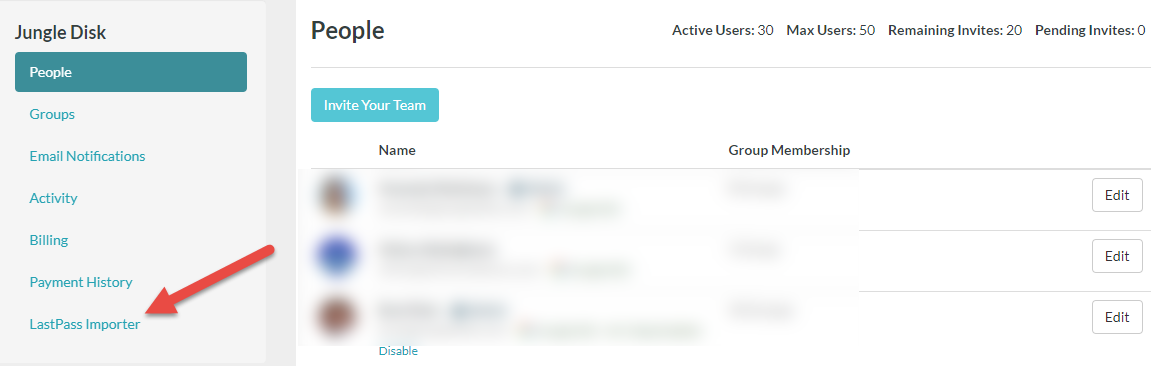The width and height of the screenshot is (1165, 366).
Task: Click the Disable link under the third user
Action: (x=398, y=351)
